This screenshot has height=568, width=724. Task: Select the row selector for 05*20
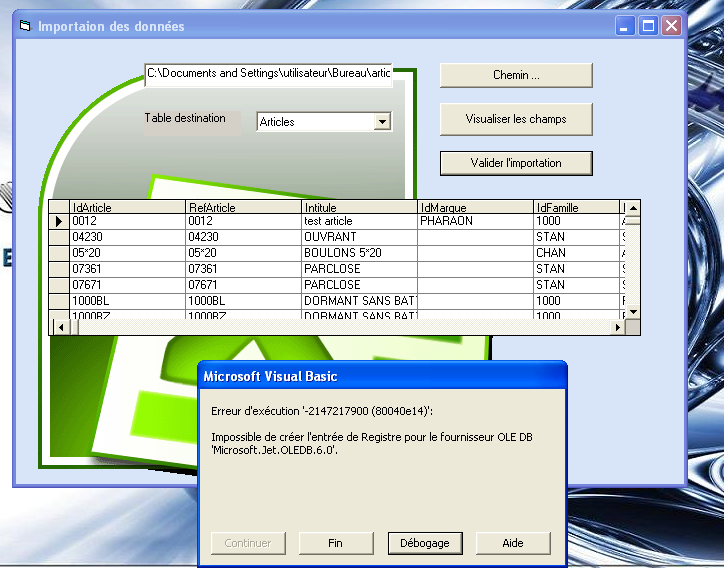pyautogui.click(x=59, y=253)
